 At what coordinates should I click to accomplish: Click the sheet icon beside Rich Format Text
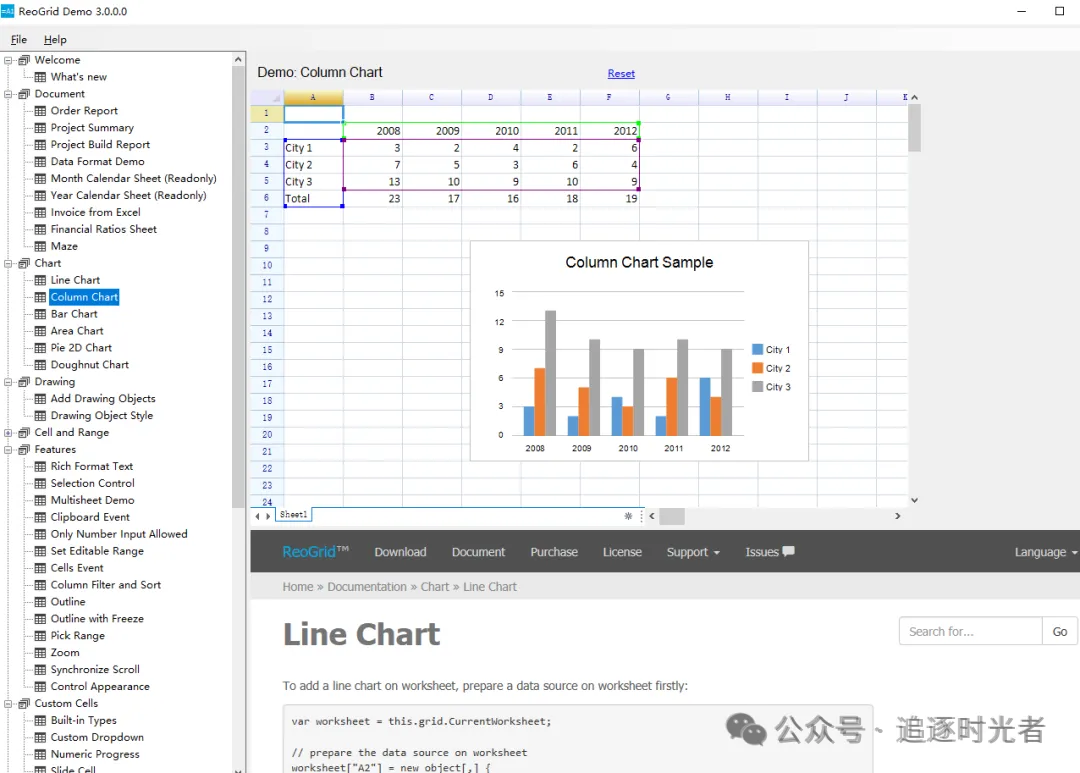[41, 466]
